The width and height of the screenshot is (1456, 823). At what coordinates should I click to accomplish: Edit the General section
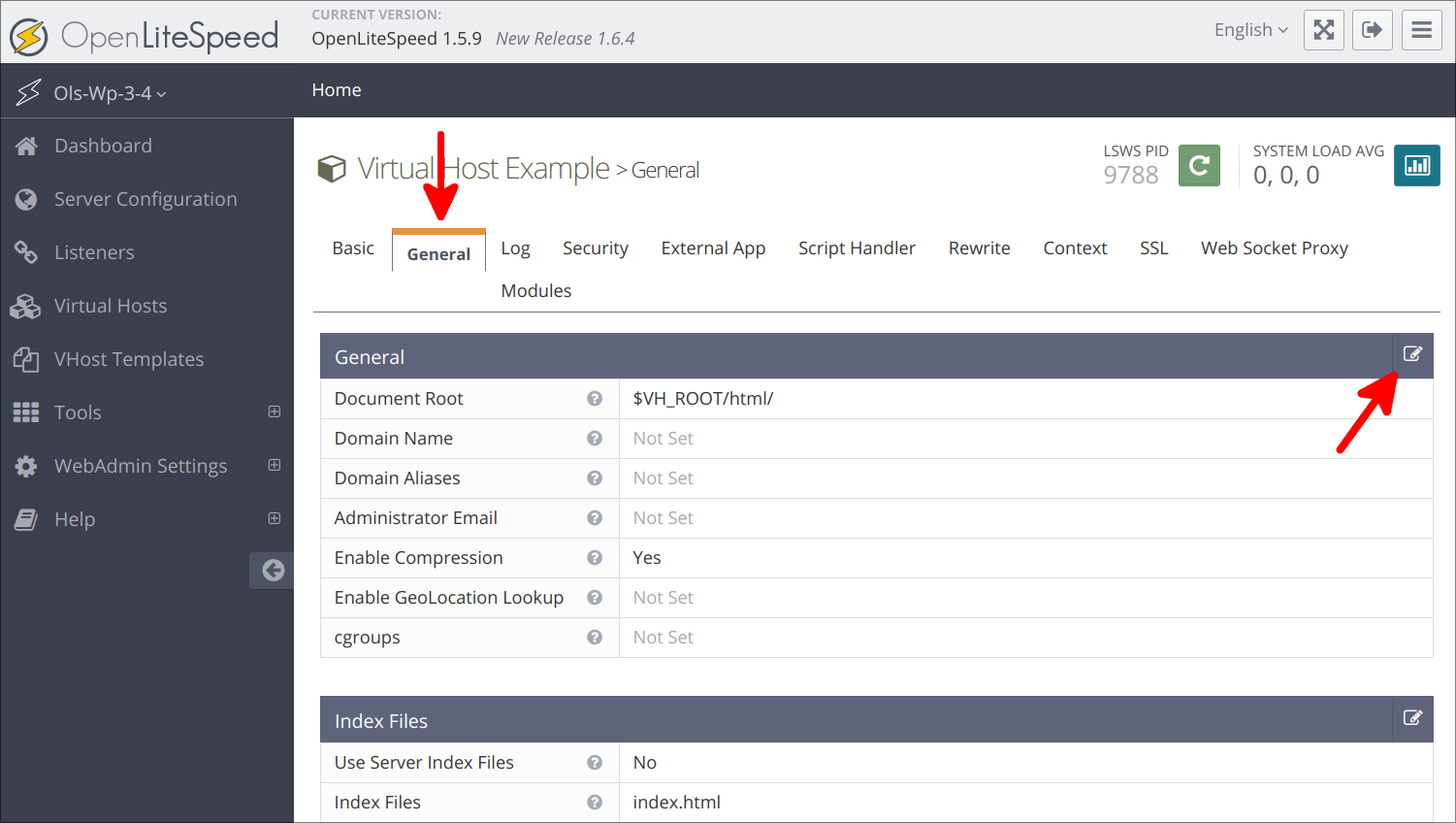point(1413,354)
